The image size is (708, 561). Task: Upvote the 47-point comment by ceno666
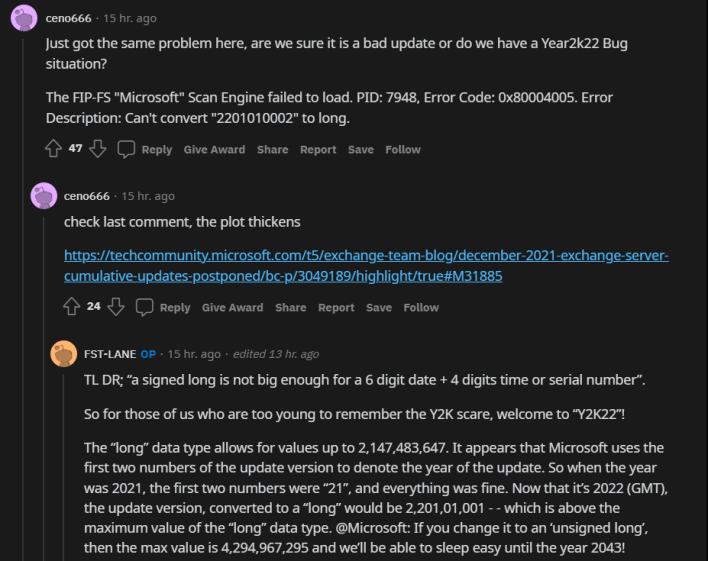tap(54, 149)
